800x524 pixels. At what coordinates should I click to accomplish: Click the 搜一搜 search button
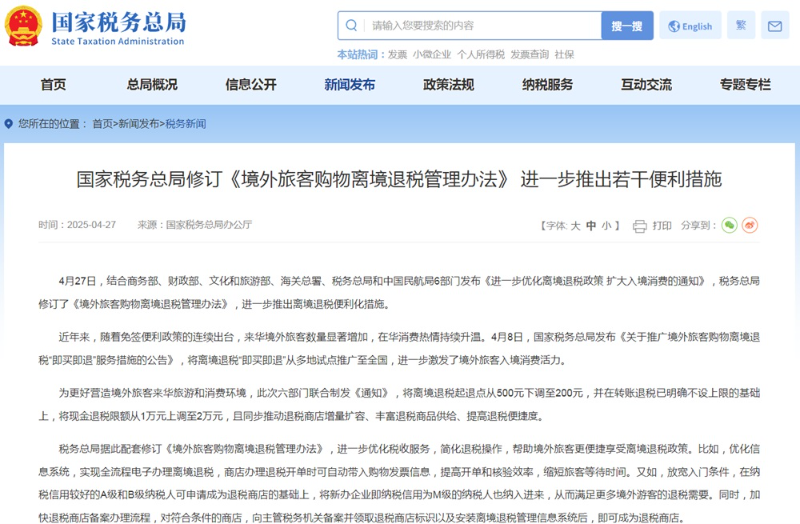(627, 26)
